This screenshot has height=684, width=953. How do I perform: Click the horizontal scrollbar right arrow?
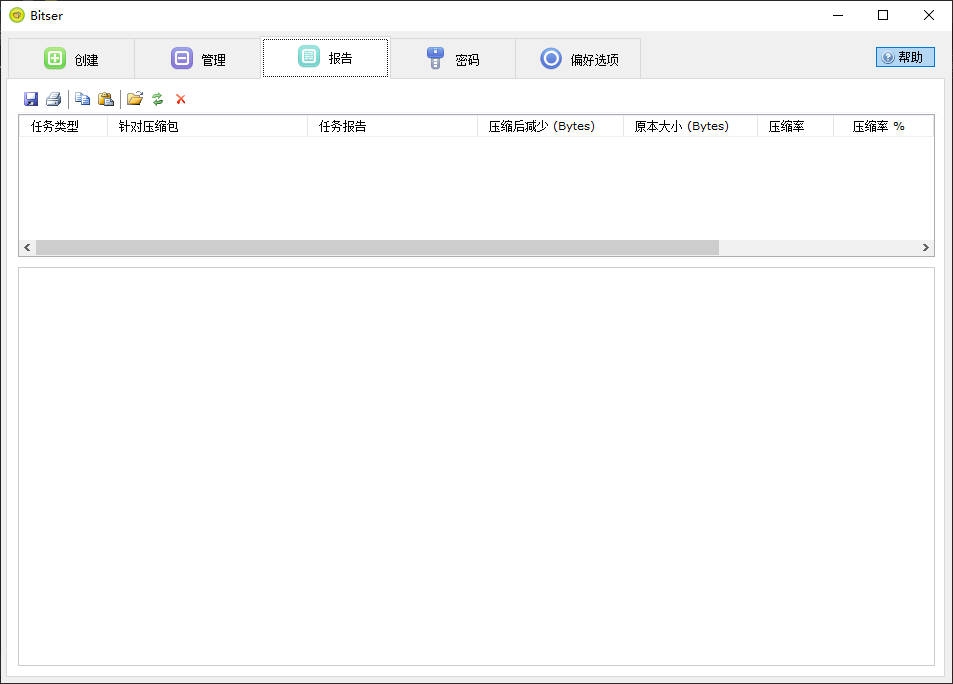[x=926, y=247]
